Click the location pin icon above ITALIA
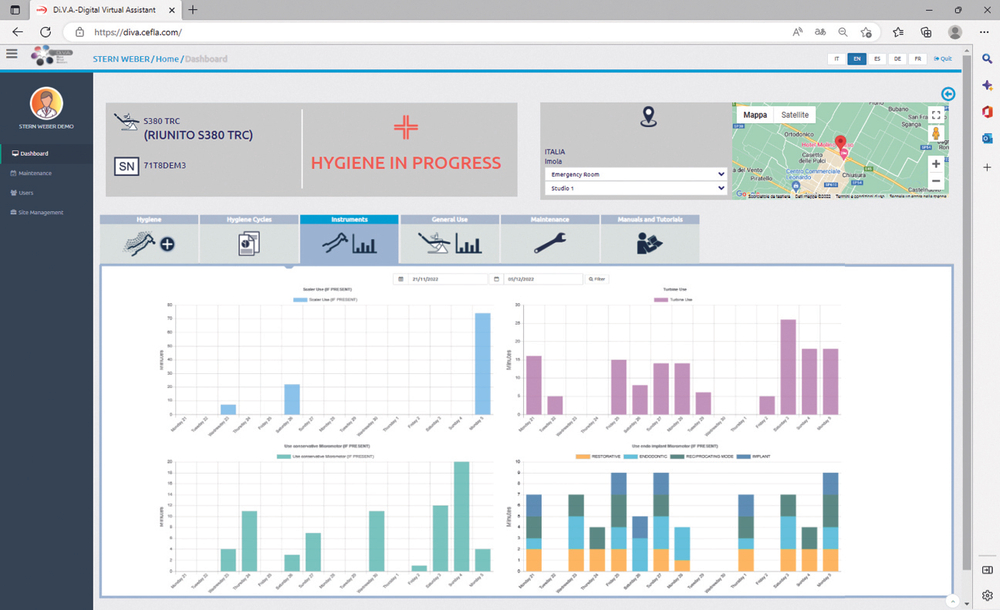 click(649, 117)
